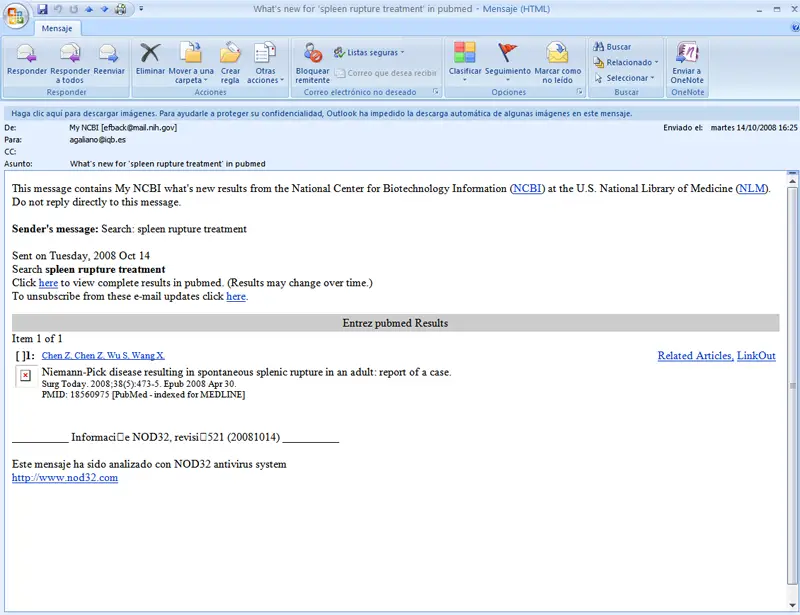Viewport: 800px width, 615px height.
Task: Click 'here' link to unsubscribe
Action: tap(236, 296)
